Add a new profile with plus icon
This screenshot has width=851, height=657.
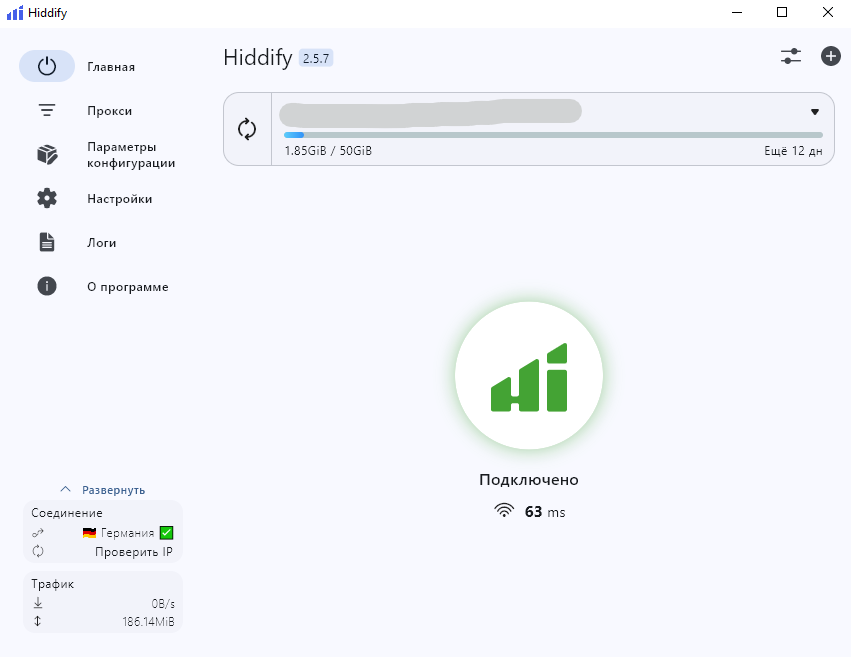(830, 57)
